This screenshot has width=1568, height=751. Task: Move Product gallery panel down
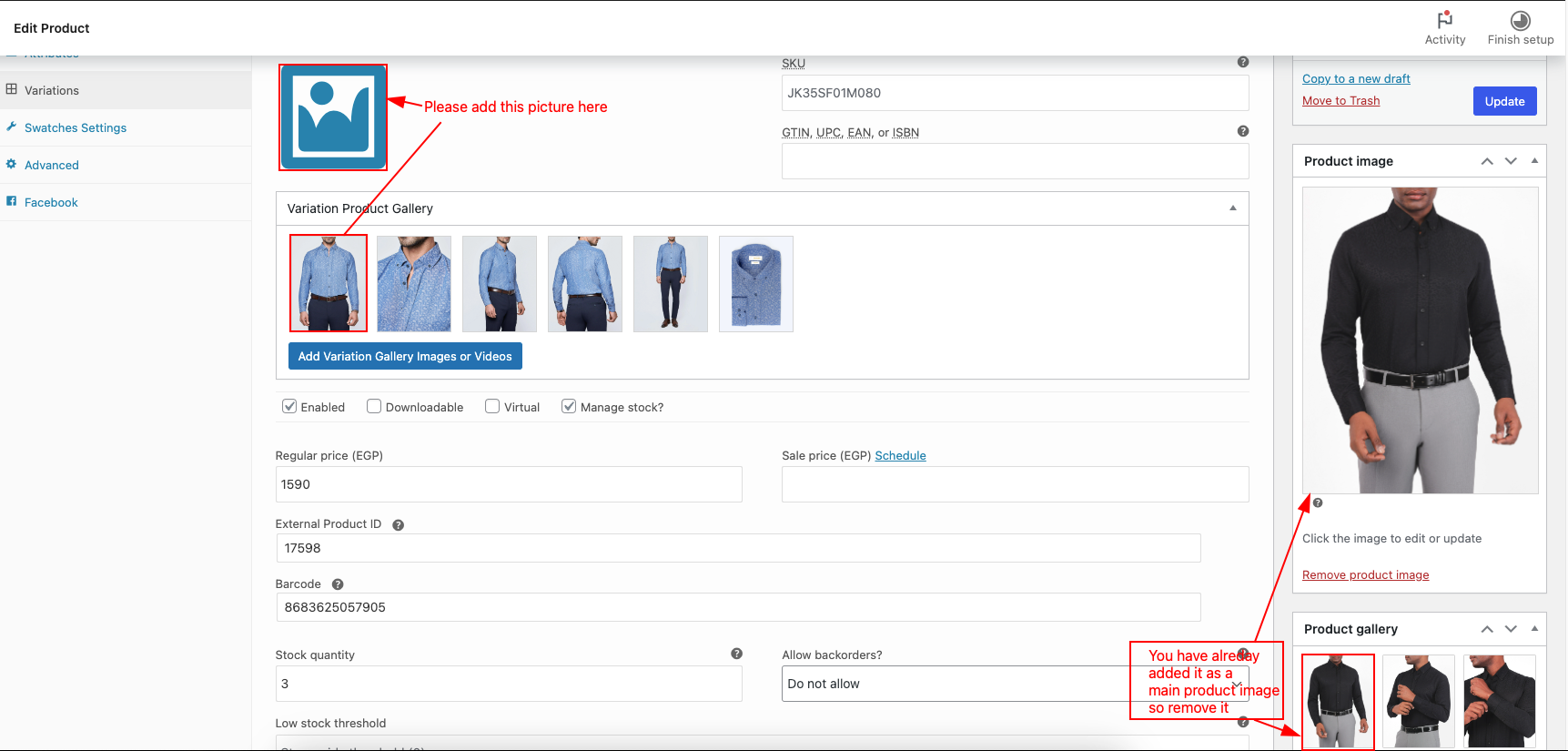point(1511,629)
